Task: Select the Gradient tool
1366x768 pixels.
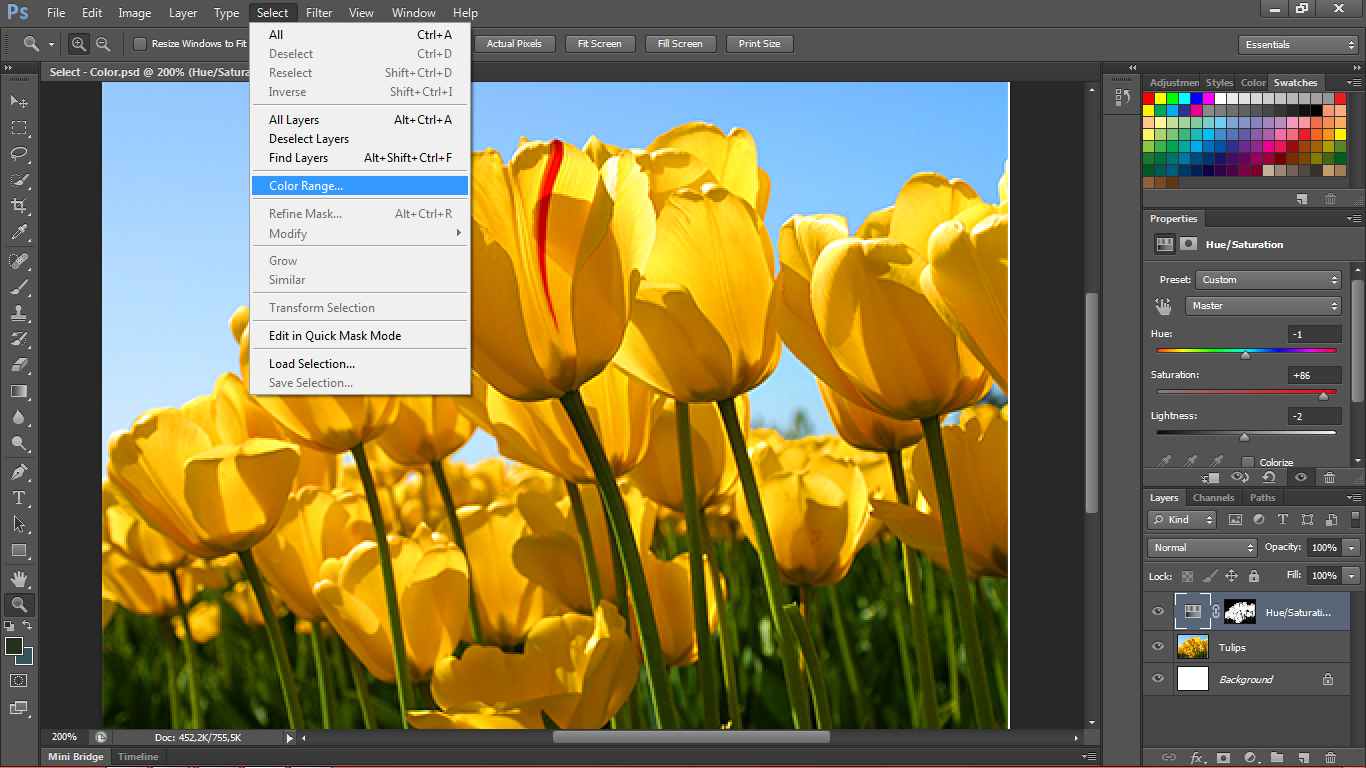Action: click(x=19, y=391)
